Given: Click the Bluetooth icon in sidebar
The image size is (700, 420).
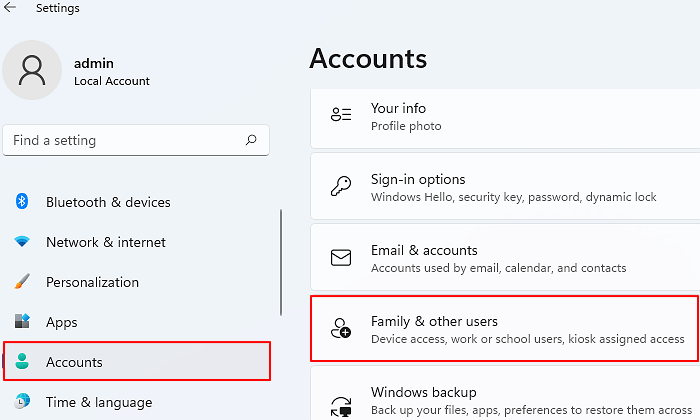Looking at the screenshot, I should (x=22, y=202).
